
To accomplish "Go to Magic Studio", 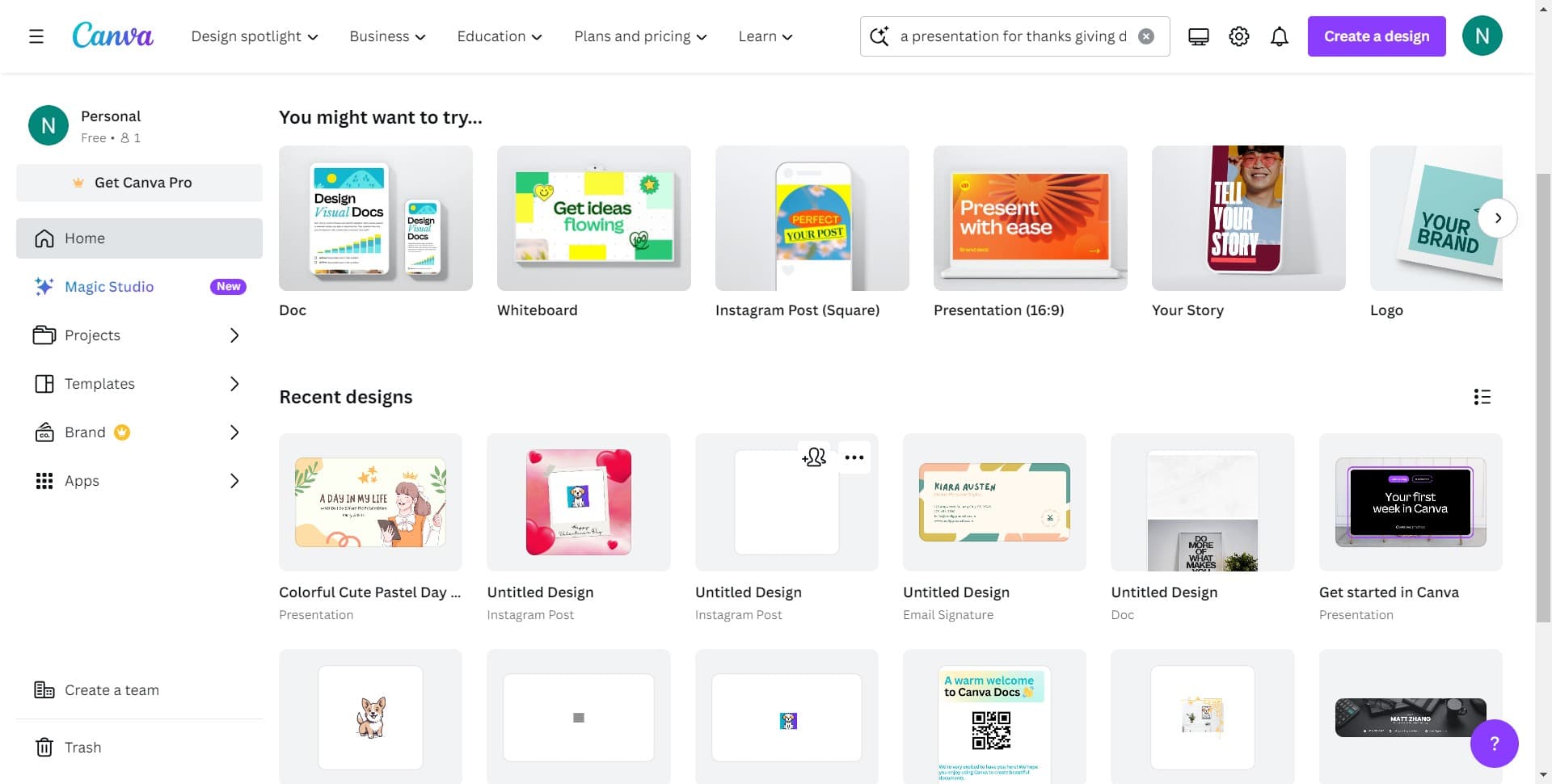I will coord(109,287).
